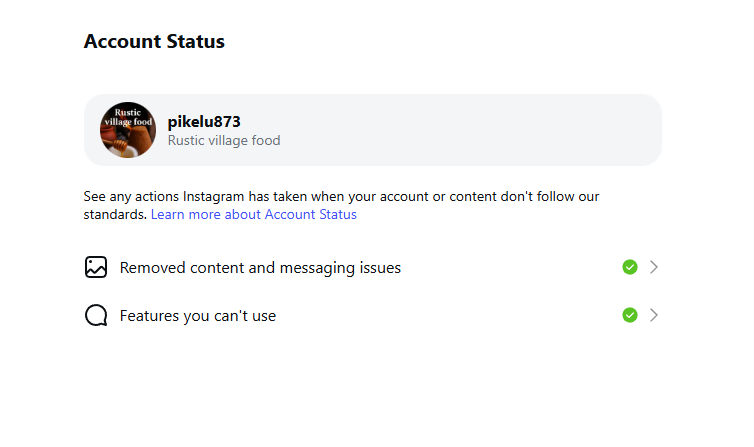Click Rustic village food subtitle under username
This screenshot has height=447, width=754.
click(x=224, y=141)
